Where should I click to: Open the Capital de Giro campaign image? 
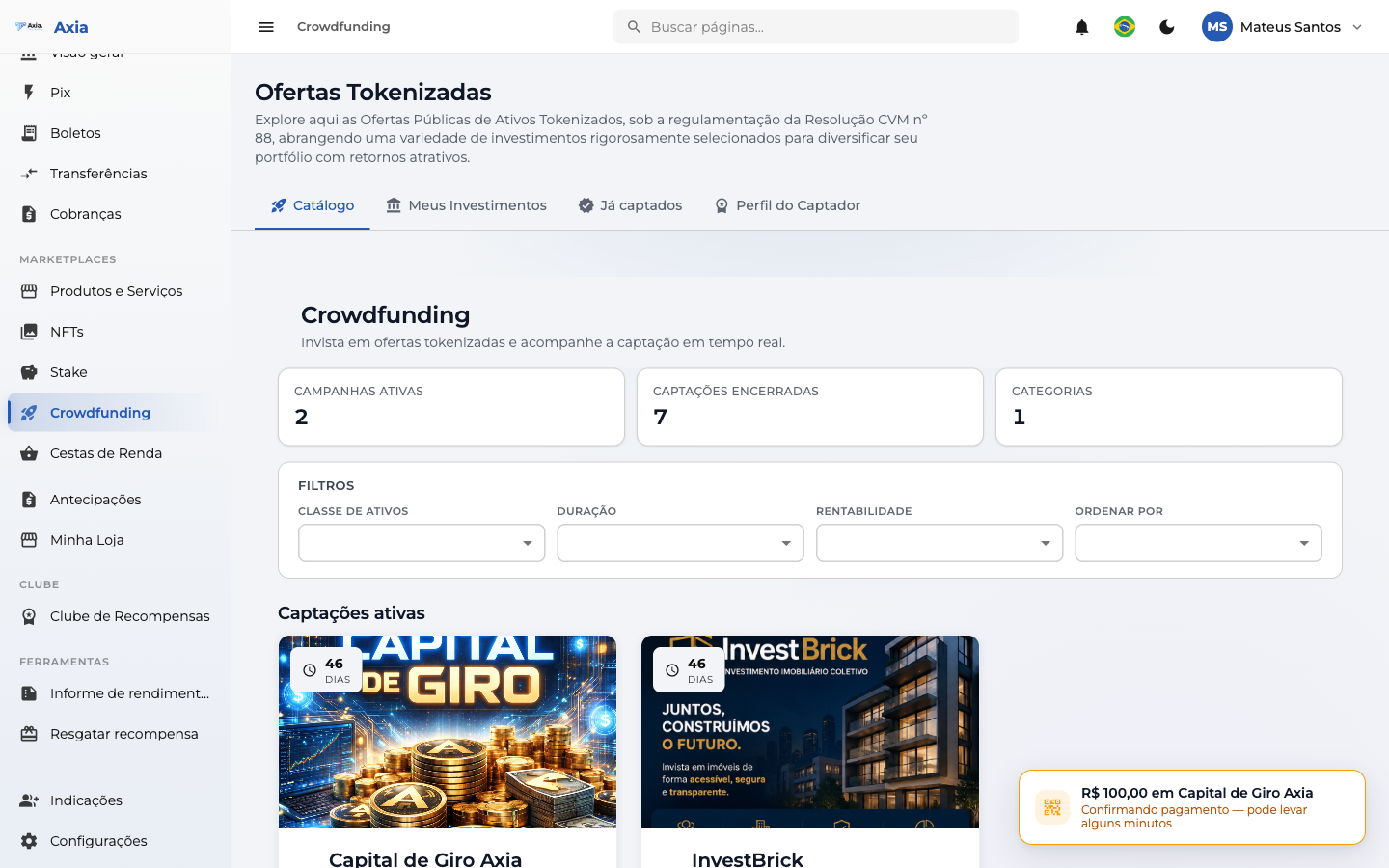click(x=448, y=732)
